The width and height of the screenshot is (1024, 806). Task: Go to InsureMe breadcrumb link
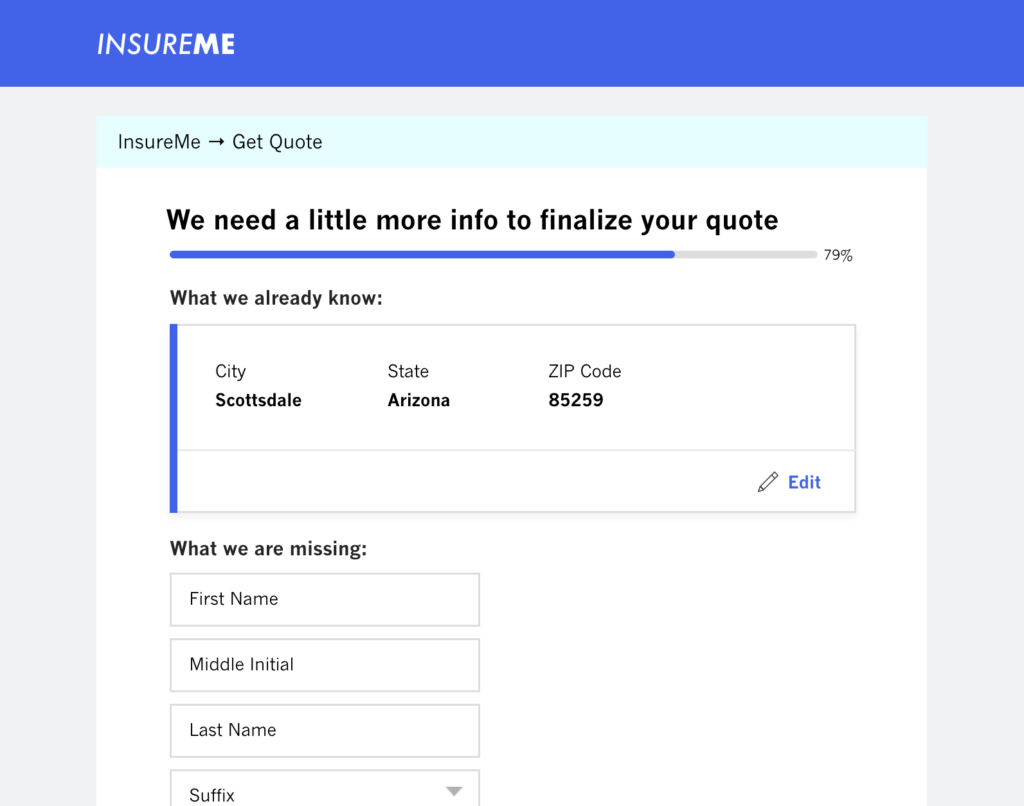(159, 142)
